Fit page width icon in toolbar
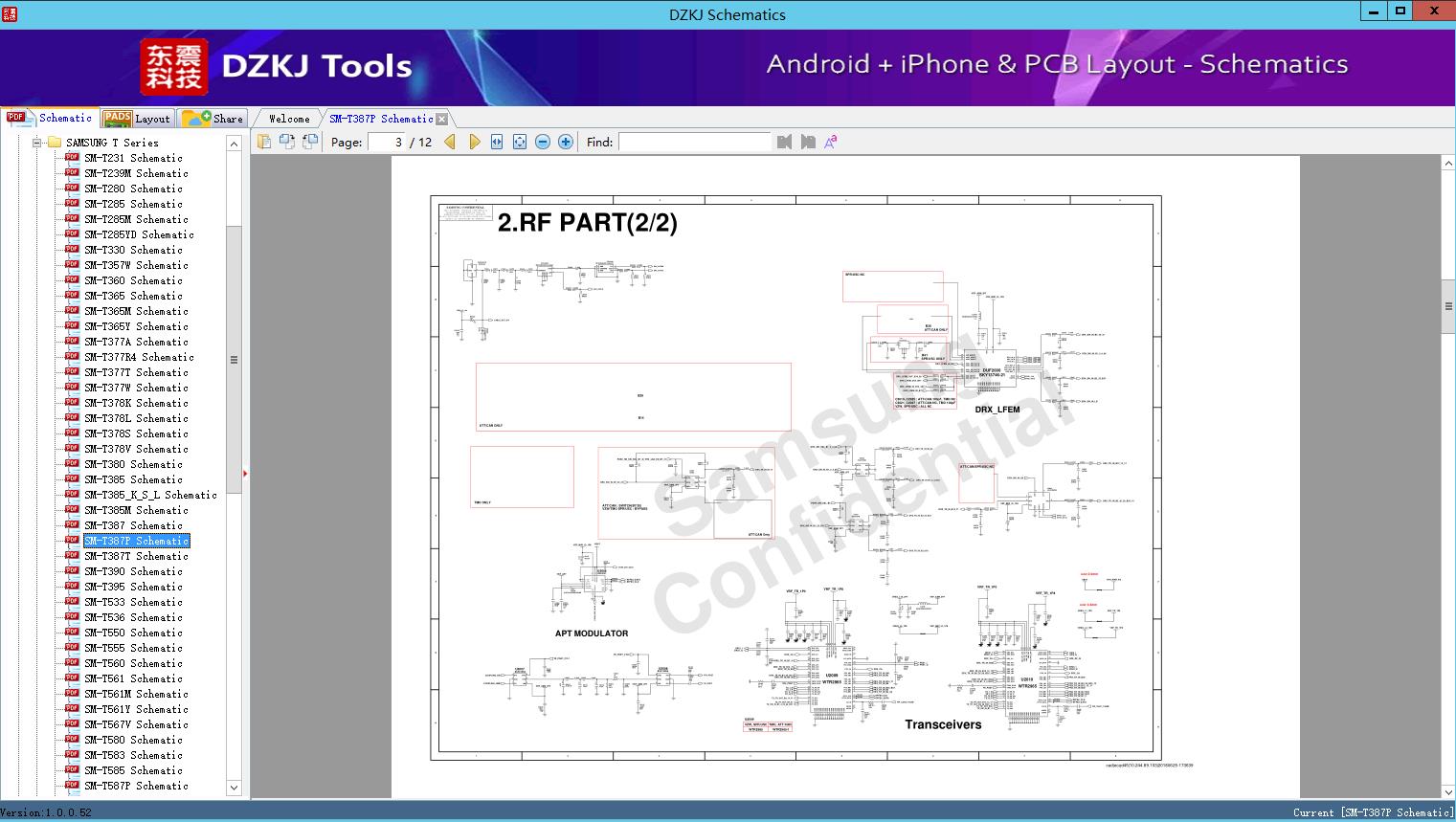This screenshot has width=1456, height=822. [x=497, y=142]
